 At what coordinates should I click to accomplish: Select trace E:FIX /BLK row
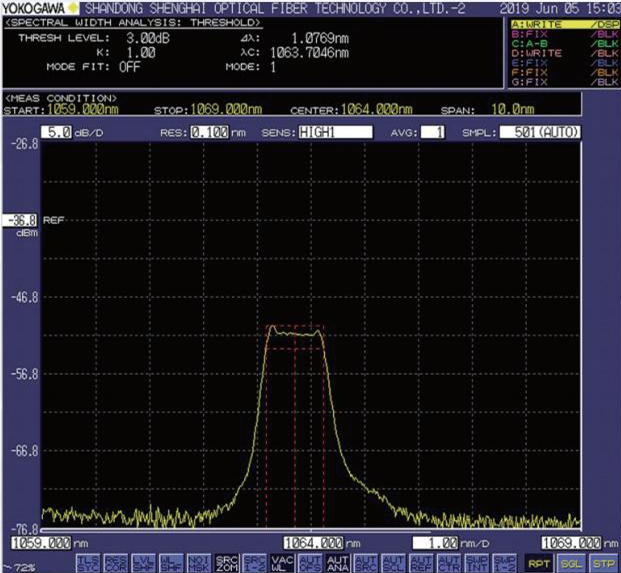click(565, 63)
